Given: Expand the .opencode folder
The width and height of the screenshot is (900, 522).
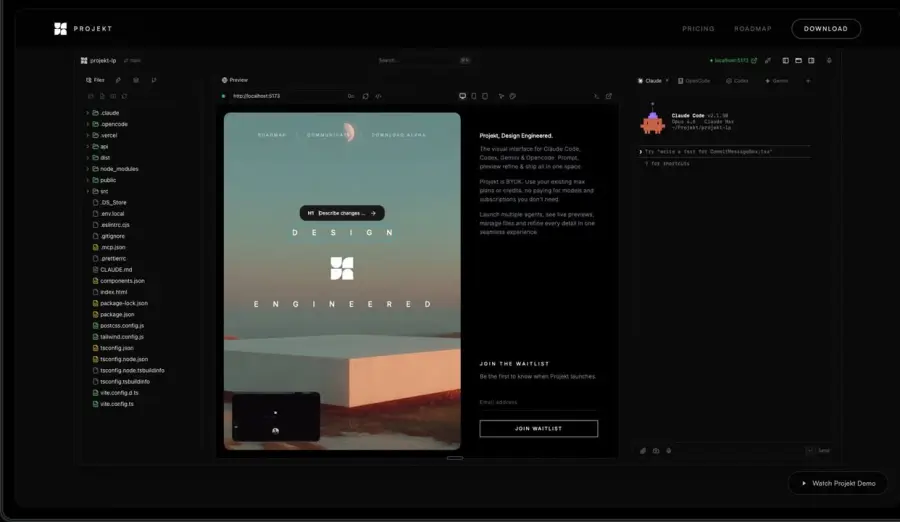Looking at the screenshot, I should [x=107, y=124].
